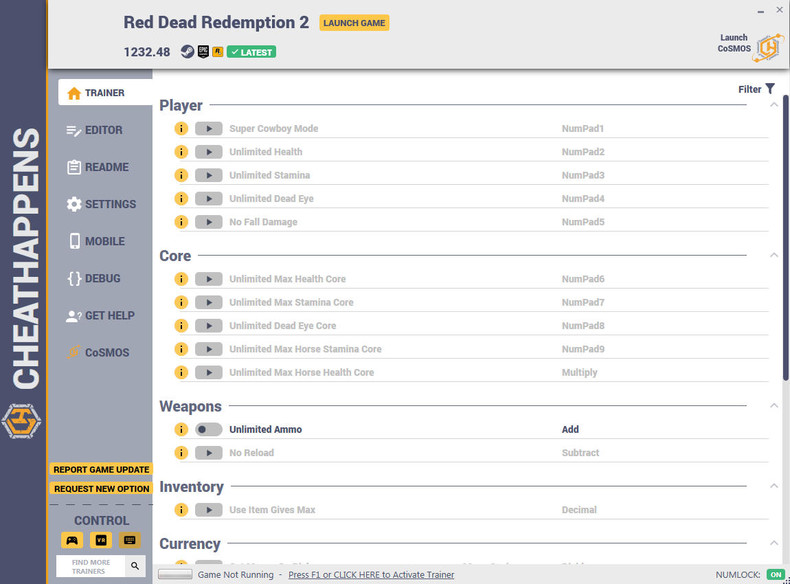Open the CoSMOS sidebar tab

(98, 352)
